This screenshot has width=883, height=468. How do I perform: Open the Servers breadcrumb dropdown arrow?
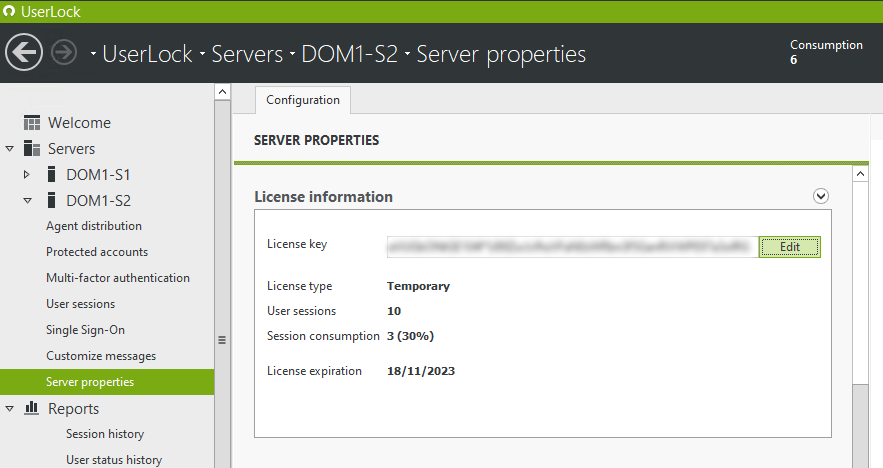[202, 54]
